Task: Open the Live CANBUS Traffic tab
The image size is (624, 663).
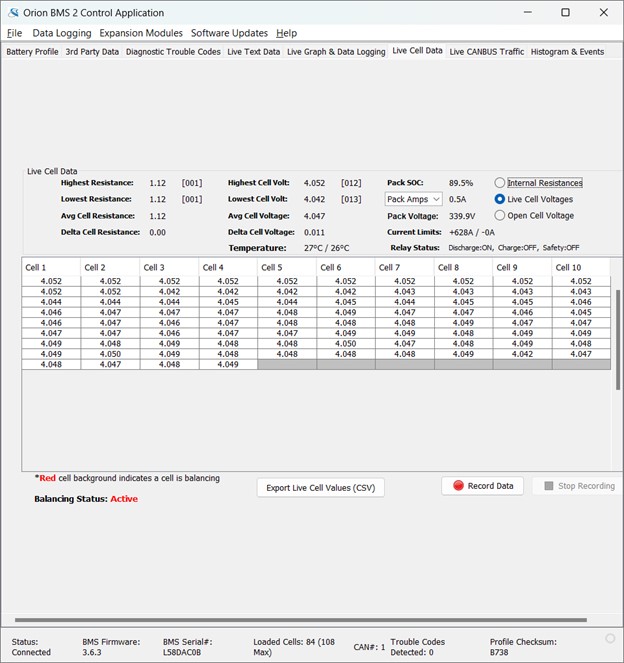Action: click(x=486, y=51)
